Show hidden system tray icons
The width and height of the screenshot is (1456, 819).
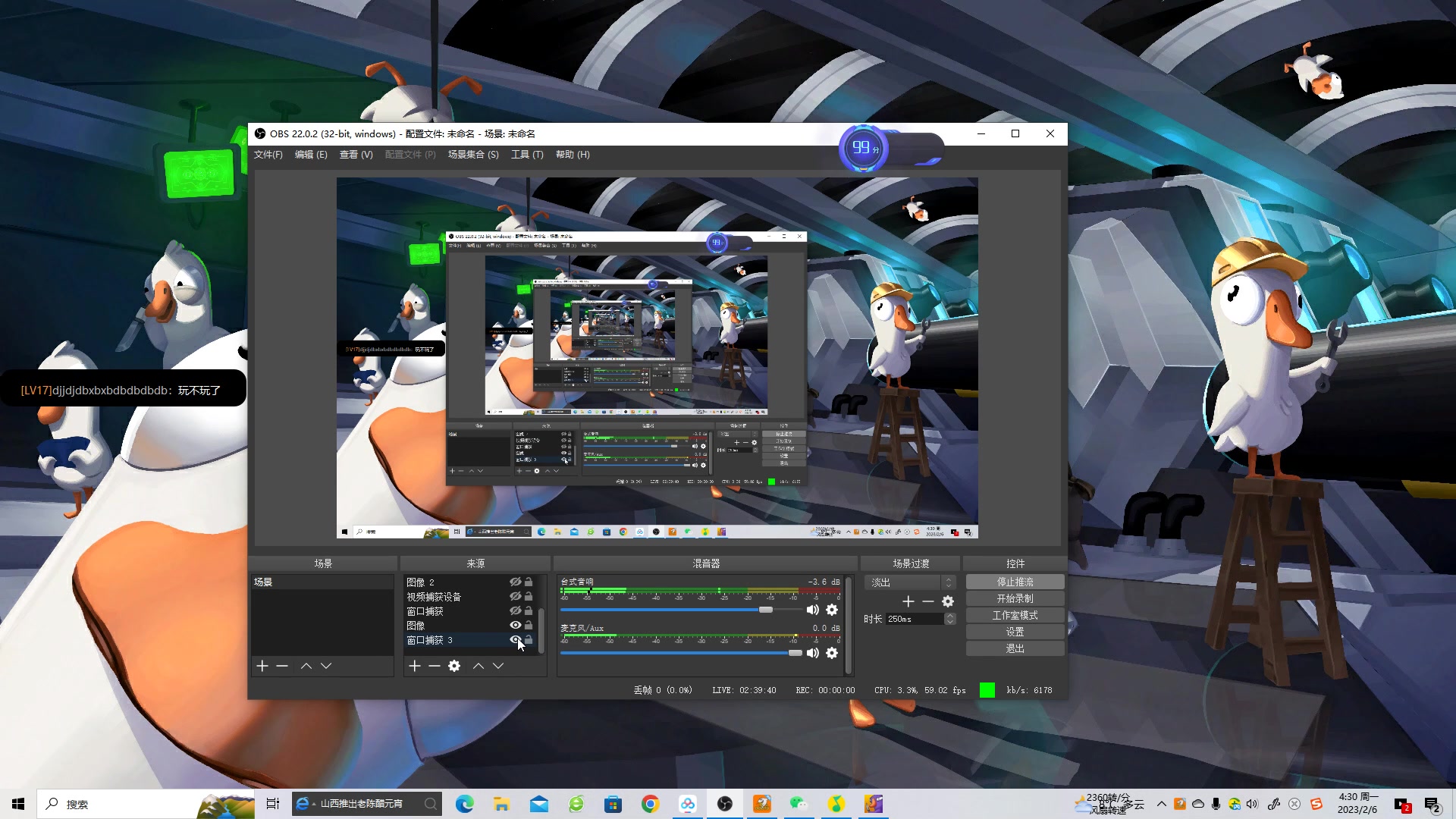point(1161,804)
